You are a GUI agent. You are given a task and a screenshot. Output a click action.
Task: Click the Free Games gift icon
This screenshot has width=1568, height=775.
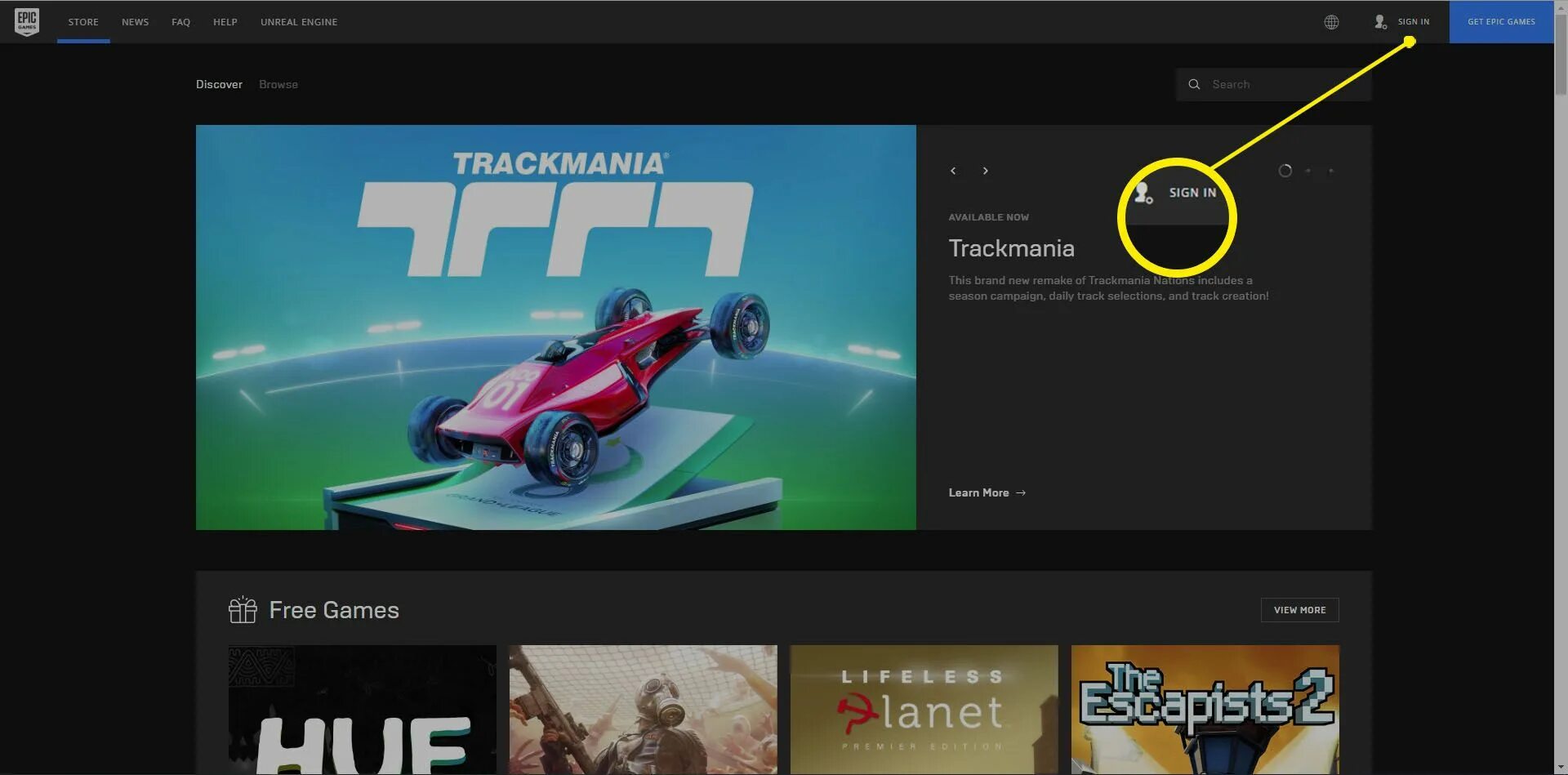[x=243, y=609]
